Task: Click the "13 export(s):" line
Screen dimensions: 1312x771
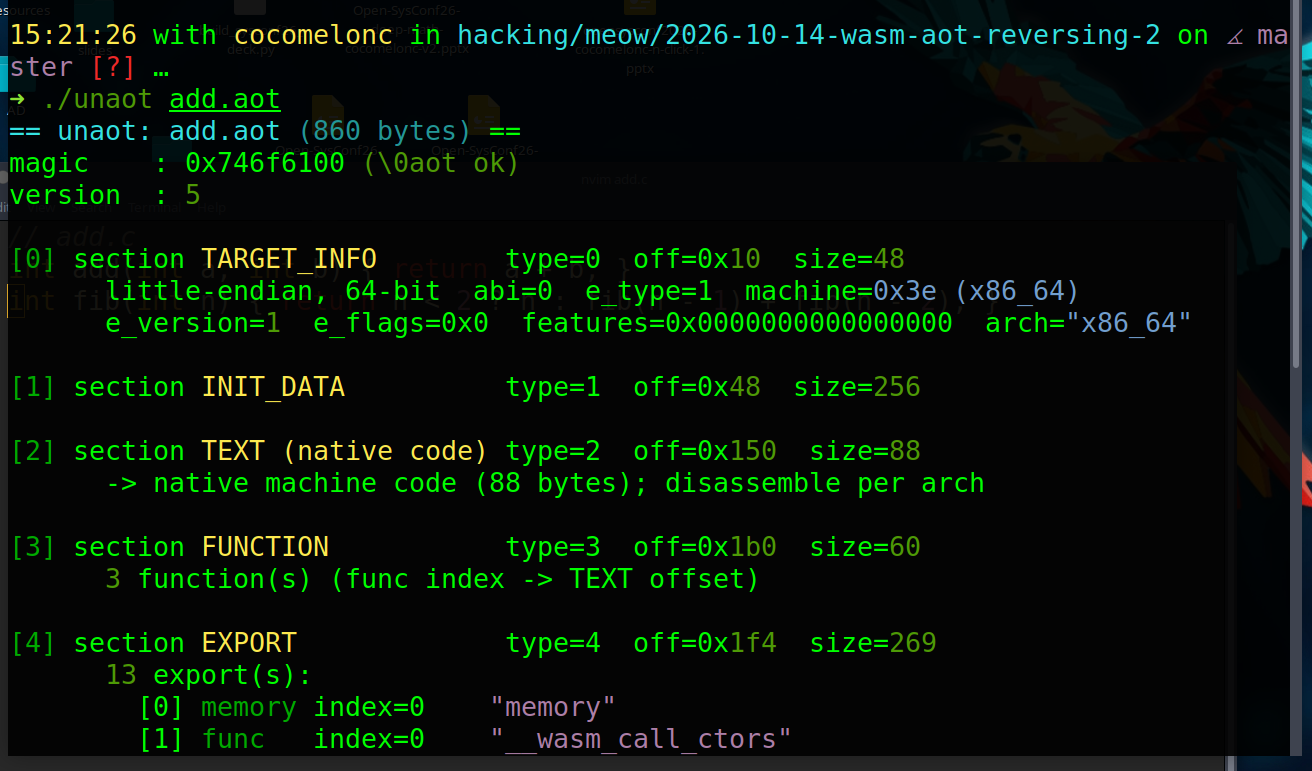Action: [x=209, y=675]
